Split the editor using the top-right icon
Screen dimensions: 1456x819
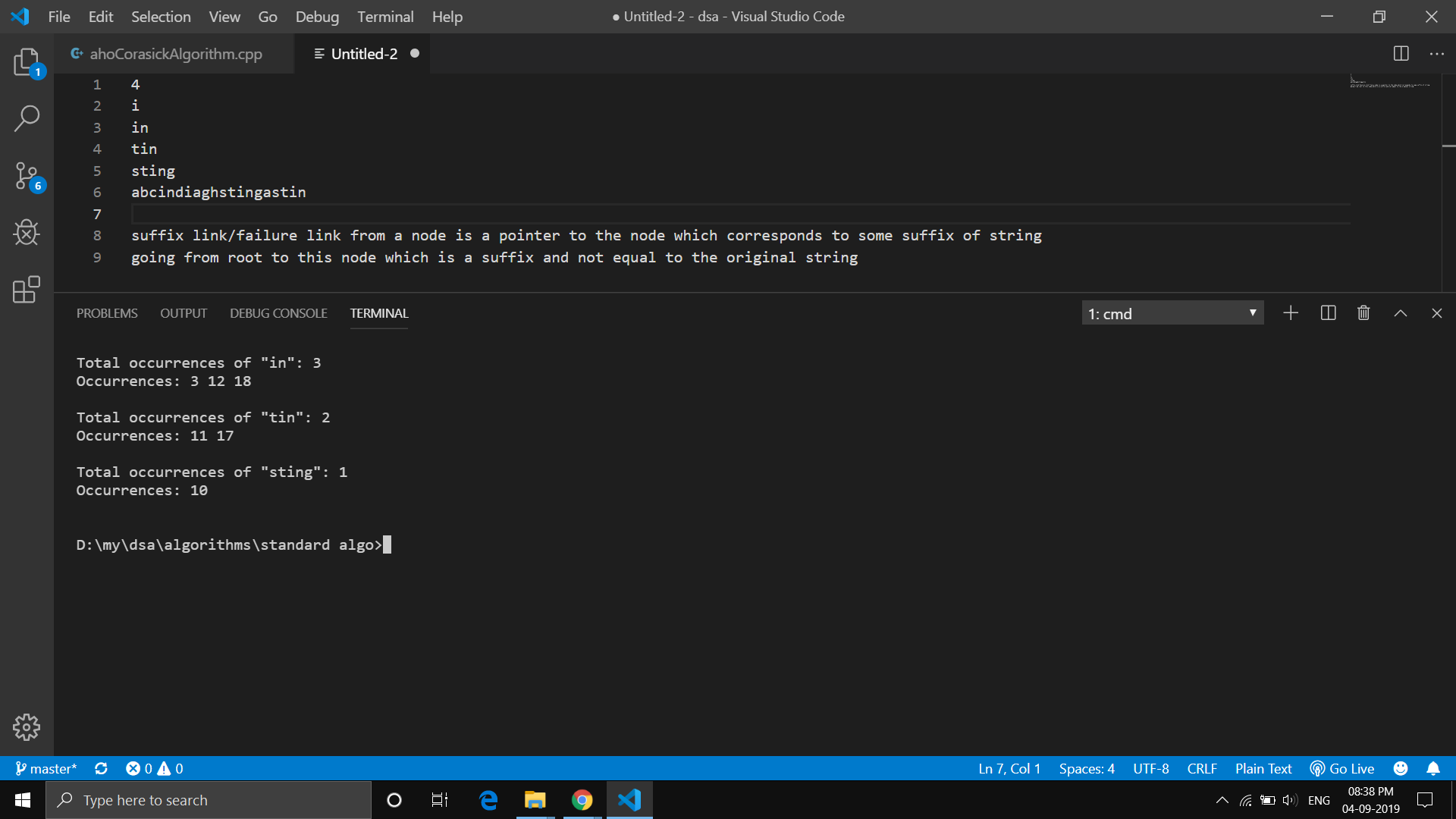tap(1401, 53)
